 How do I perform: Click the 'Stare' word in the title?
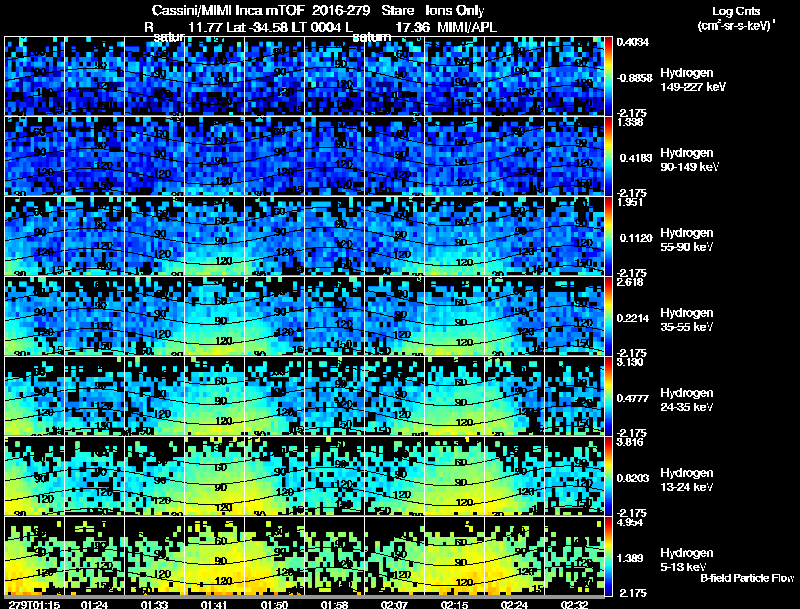point(397,10)
